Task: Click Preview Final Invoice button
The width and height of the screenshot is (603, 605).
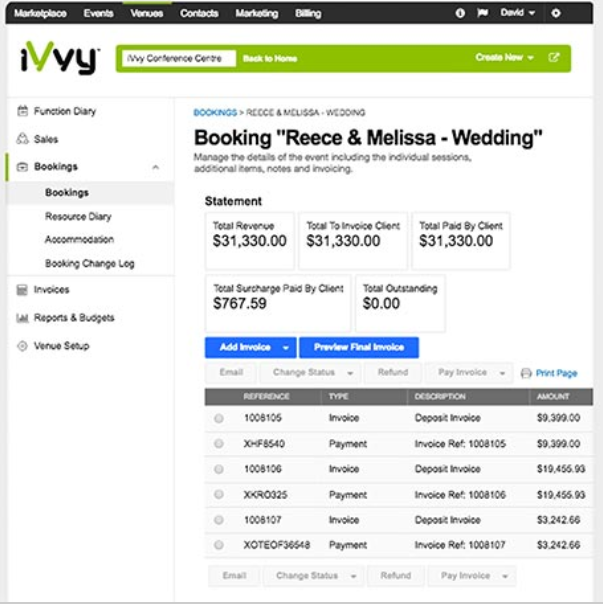Action: 358,347
